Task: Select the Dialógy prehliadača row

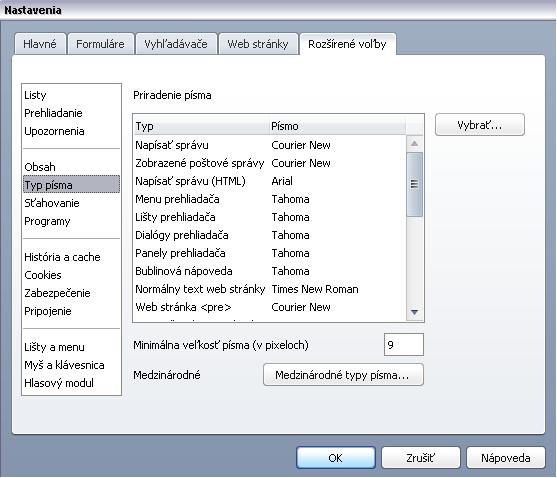Action: coord(270,235)
